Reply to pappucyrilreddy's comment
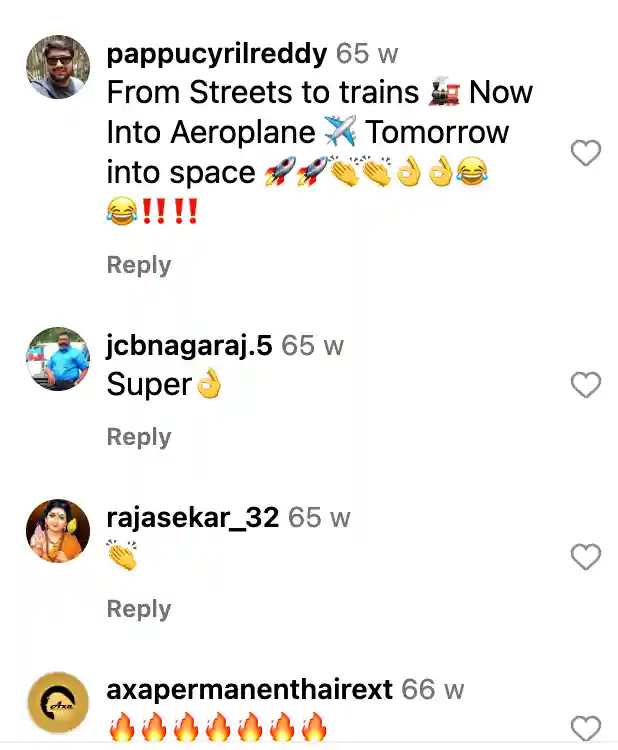The height and width of the screenshot is (750, 618). pos(139,265)
